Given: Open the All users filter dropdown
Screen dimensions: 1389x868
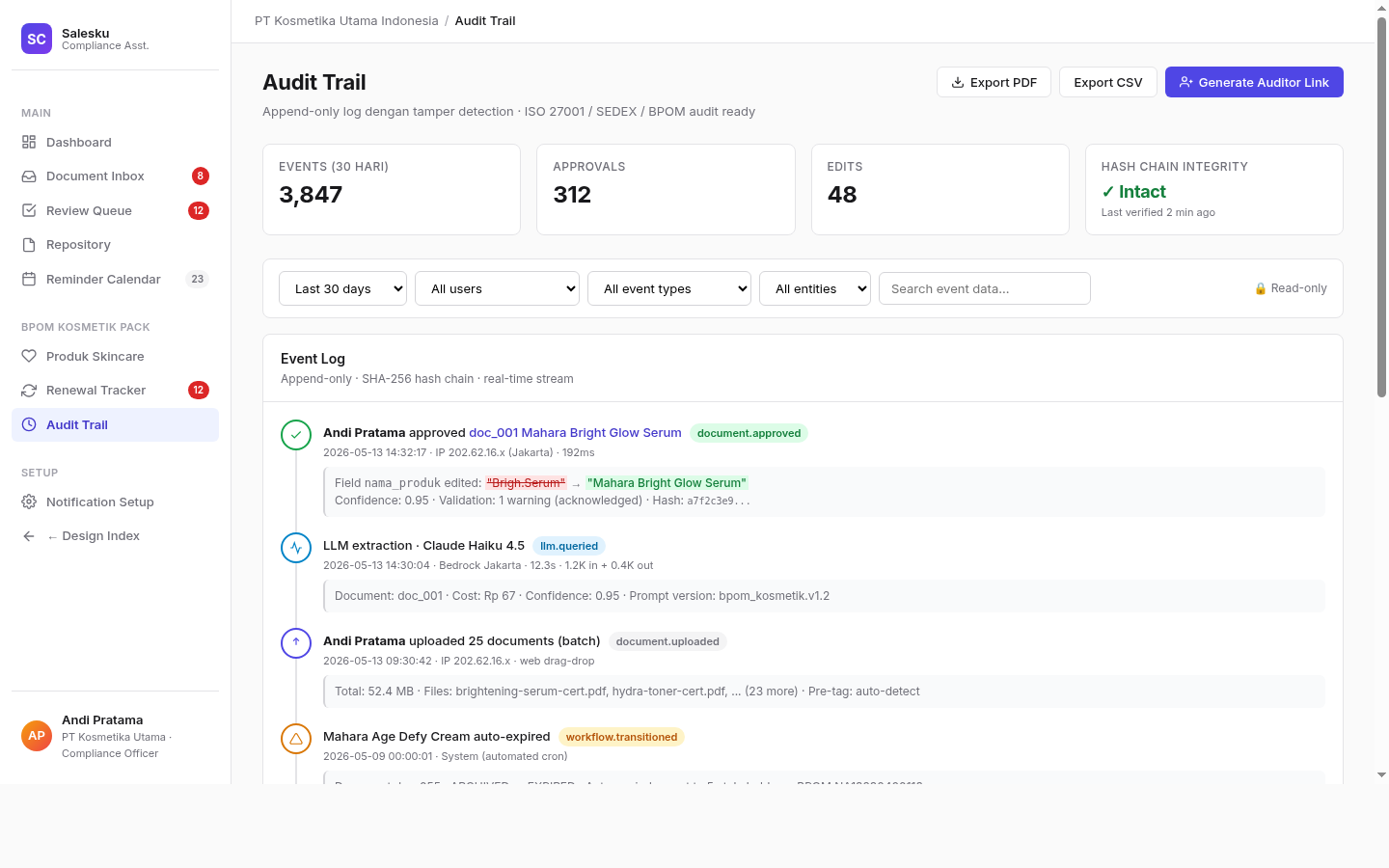Looking at the screenshot, I should 497,288.
